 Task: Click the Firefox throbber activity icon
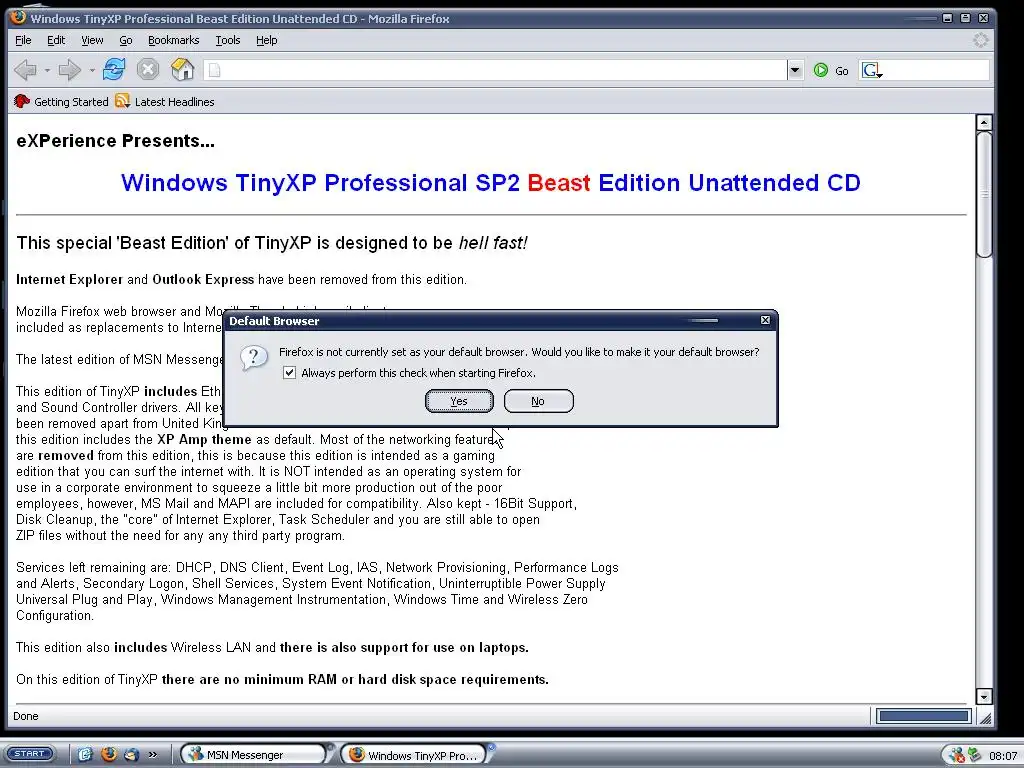click(980, 40)
